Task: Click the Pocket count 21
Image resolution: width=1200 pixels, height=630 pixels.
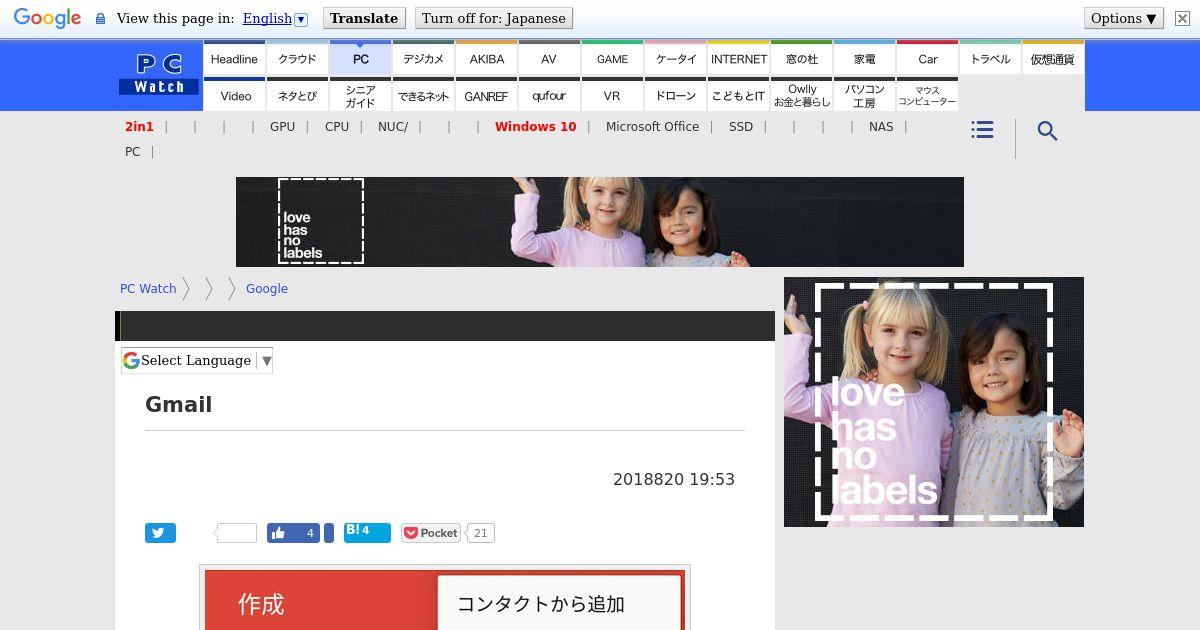Action: point(480,533)
